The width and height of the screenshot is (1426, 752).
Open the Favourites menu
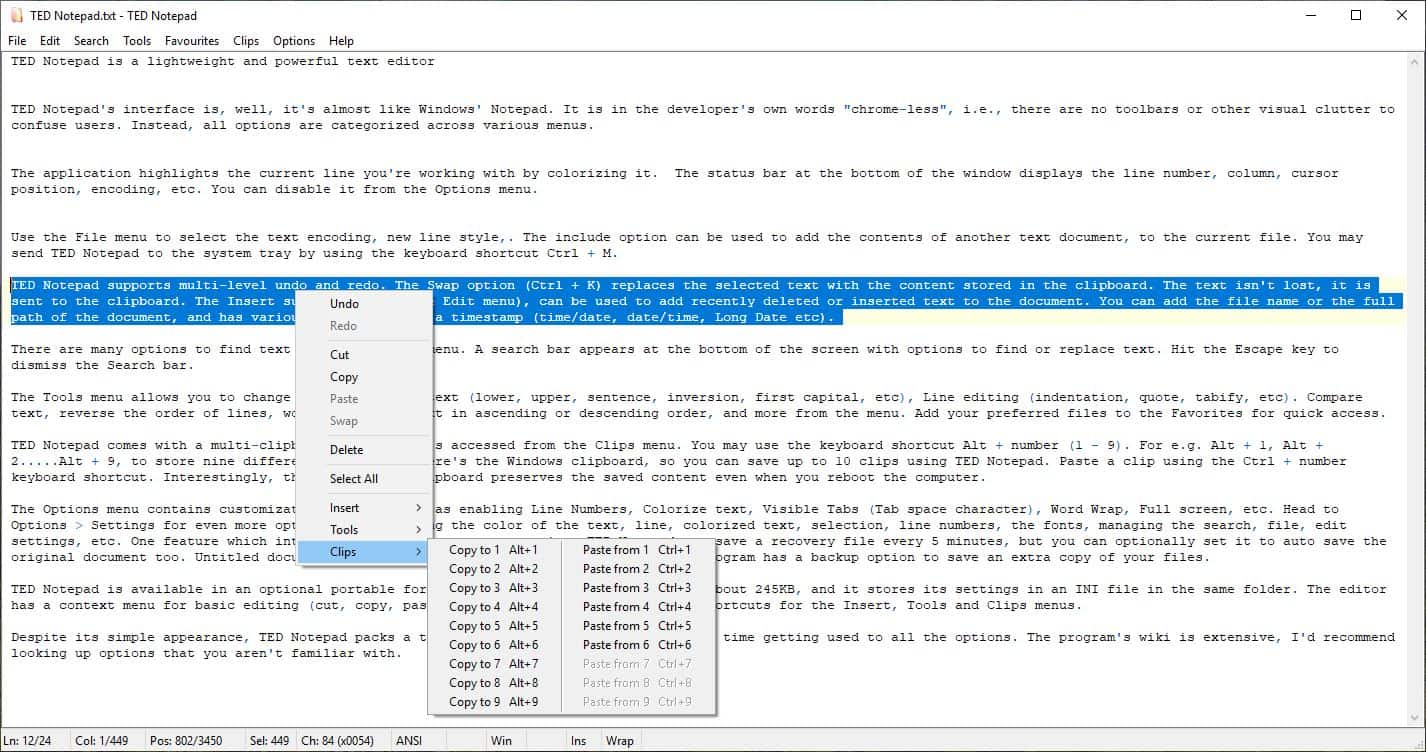tap(192, 41)
